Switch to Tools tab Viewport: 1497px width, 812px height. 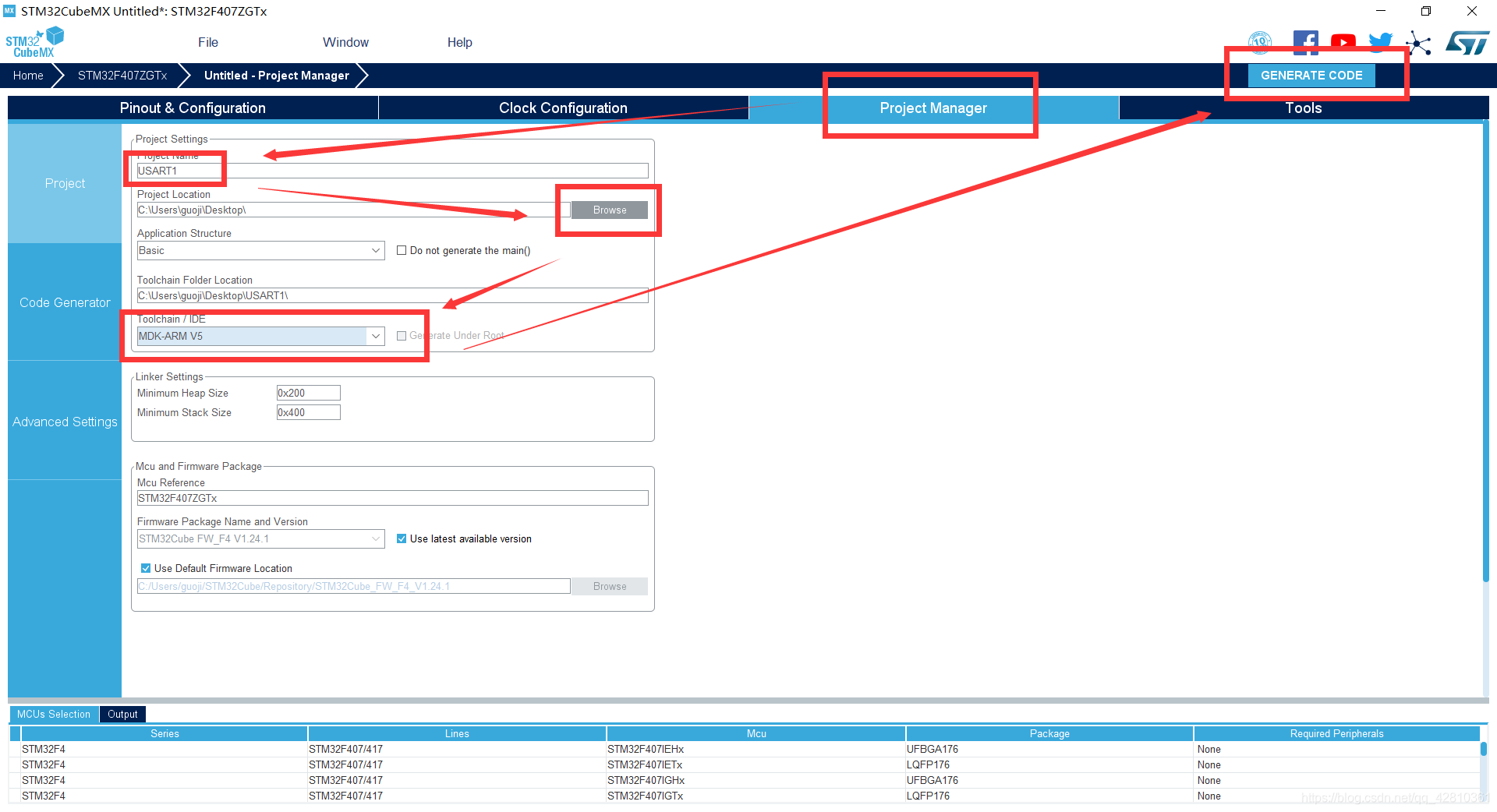(1304, 108)
